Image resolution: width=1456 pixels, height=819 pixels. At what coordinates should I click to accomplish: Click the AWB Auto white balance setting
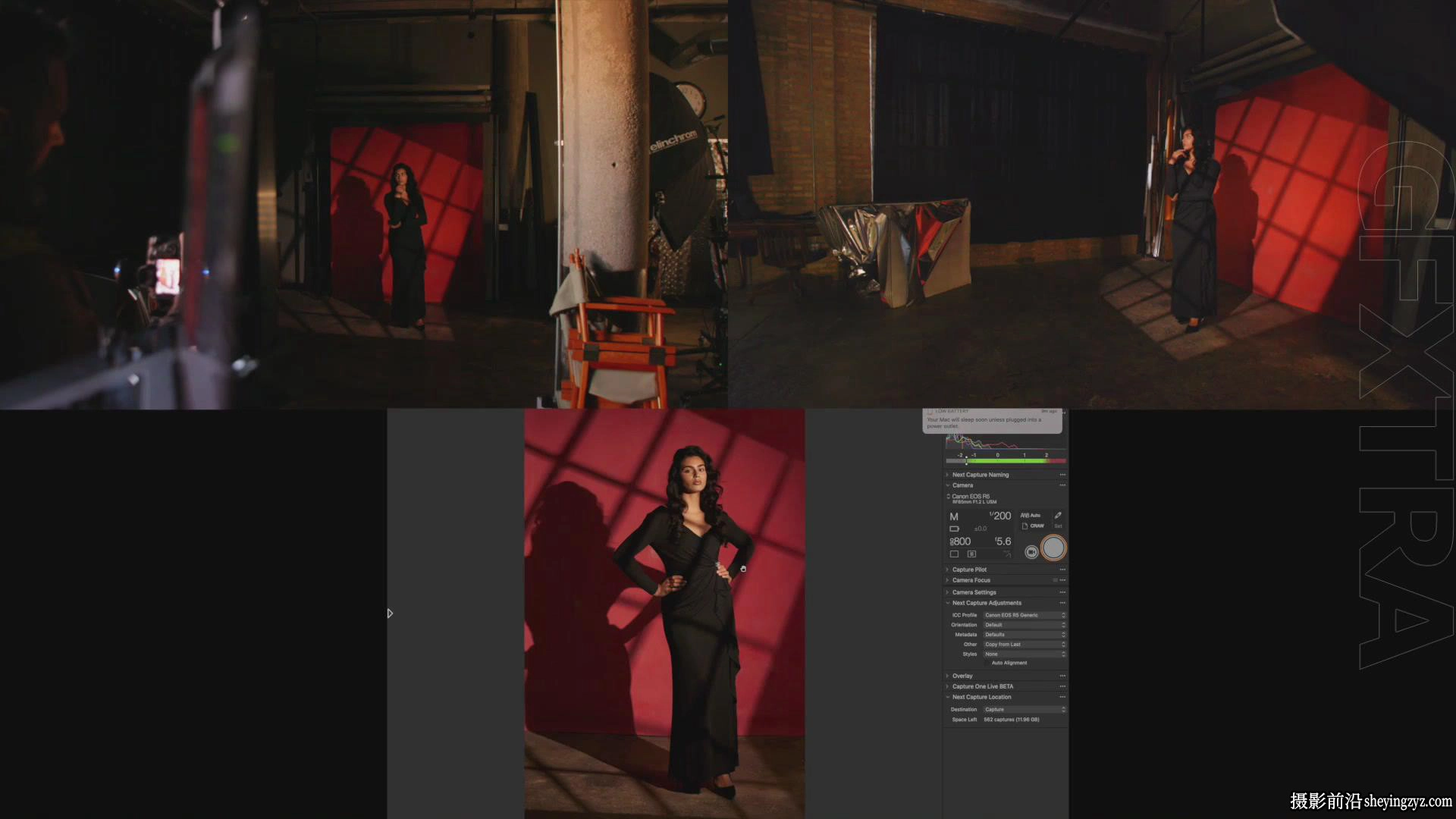click(1031, 516)
